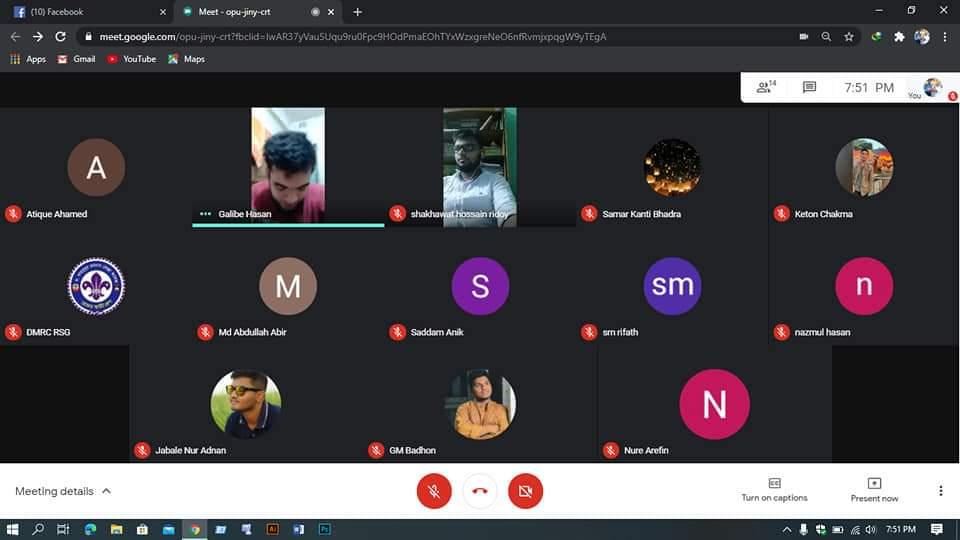This screenshot has width=960, height=540.
Task: Close the Meet browser tab
Action: point(331,12)
